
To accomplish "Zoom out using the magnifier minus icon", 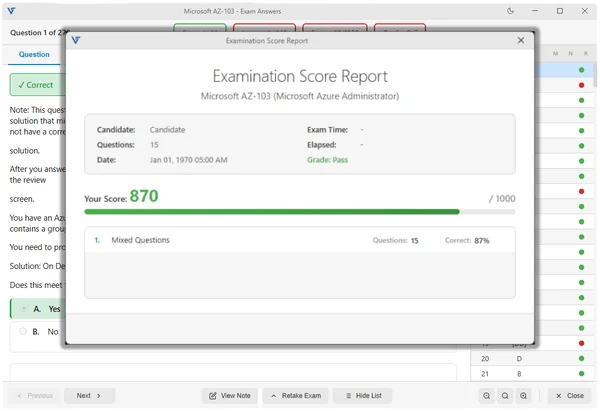I will pos(486,396).
